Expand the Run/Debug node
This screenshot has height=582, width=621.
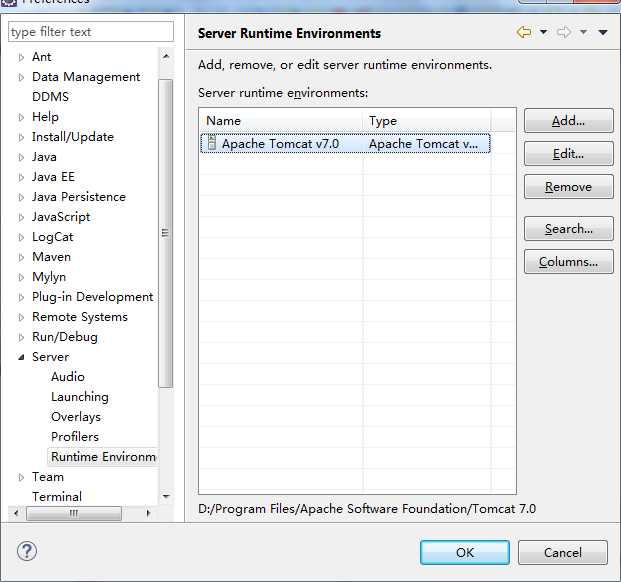click(x=21, y=337)
